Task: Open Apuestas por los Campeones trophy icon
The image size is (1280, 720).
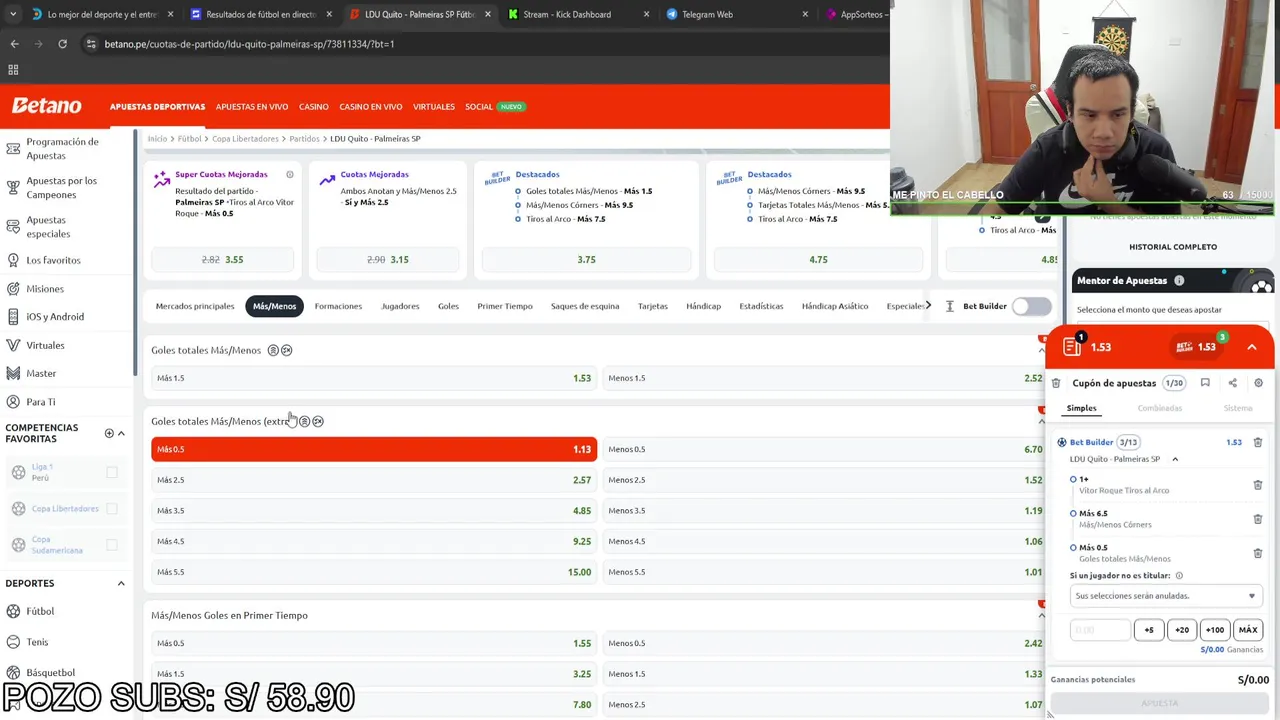Action: [x=13, y=187]
